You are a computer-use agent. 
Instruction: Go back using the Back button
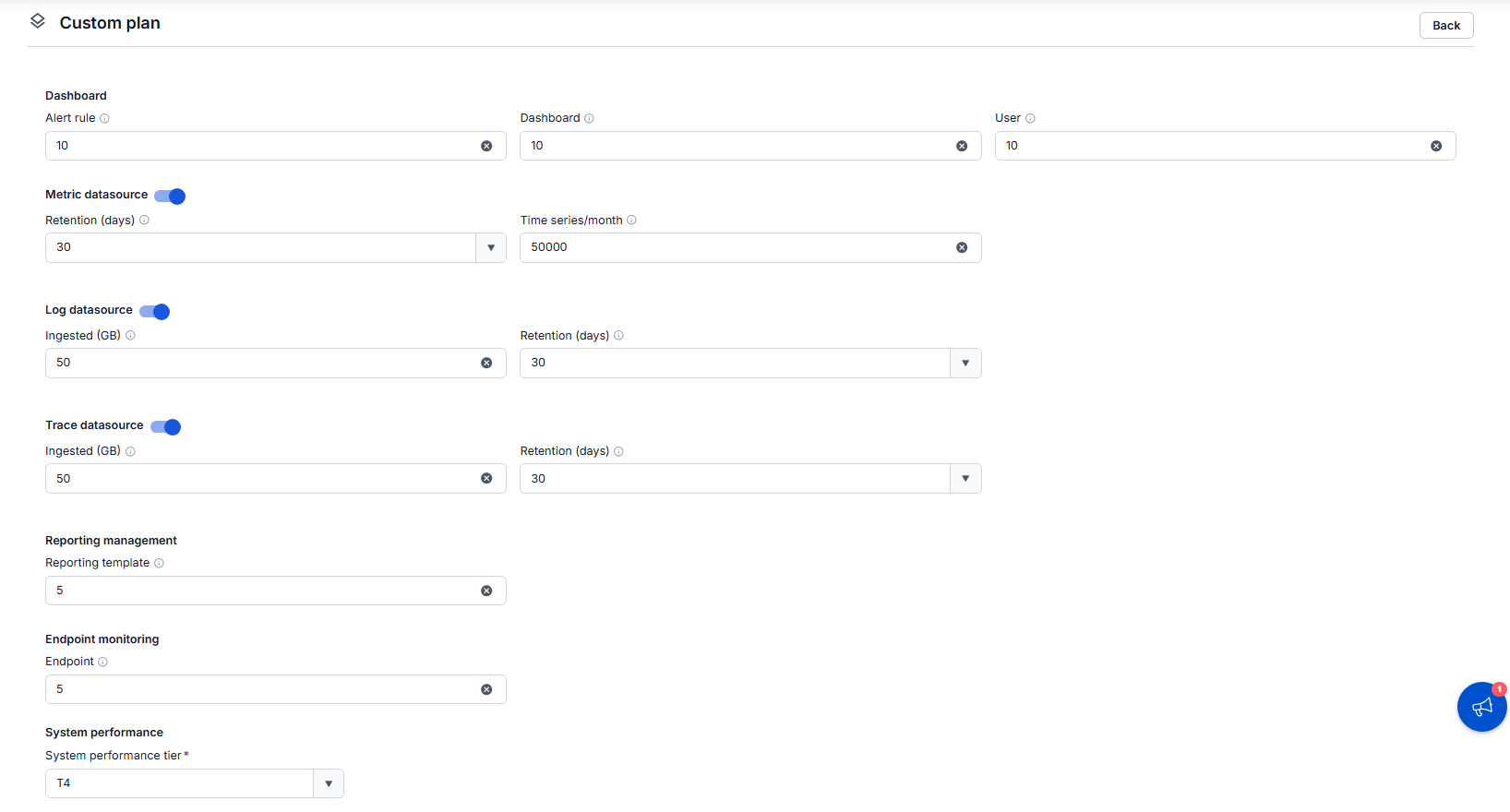[x=1446, y=26]
